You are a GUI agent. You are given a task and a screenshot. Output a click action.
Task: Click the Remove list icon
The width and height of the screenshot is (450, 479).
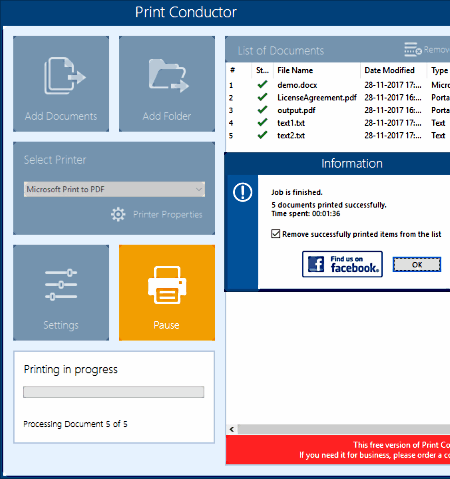pyautogui.click(x=413, y=49)
